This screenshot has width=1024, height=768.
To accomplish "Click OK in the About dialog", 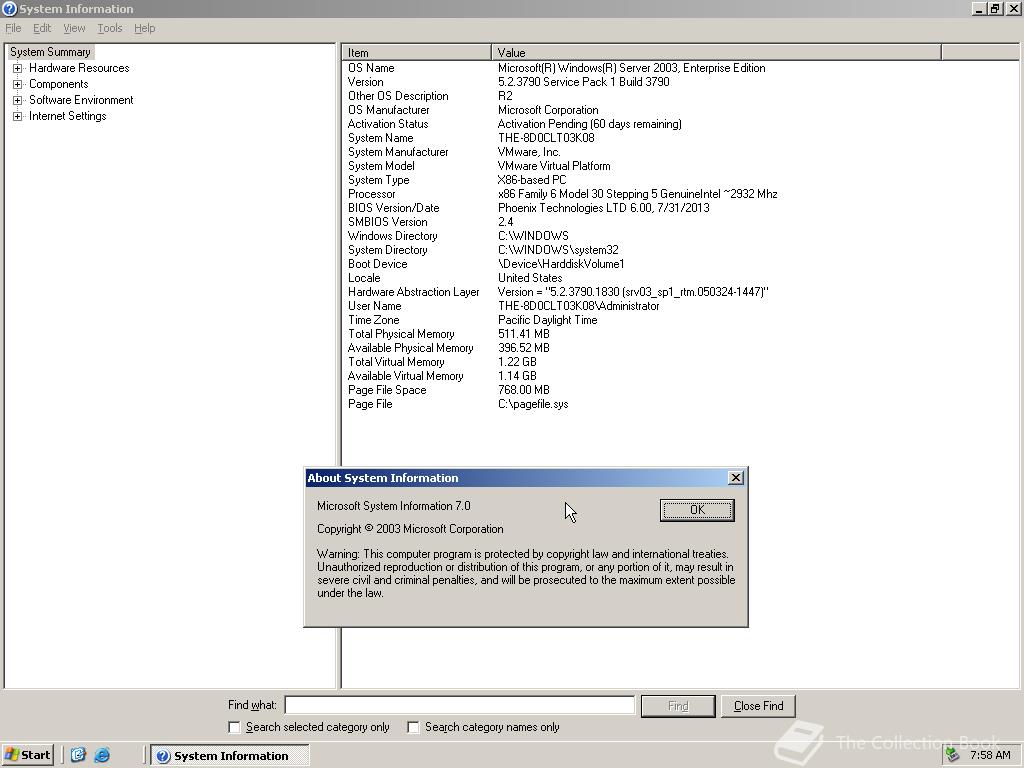I will [x=697, y=510].
